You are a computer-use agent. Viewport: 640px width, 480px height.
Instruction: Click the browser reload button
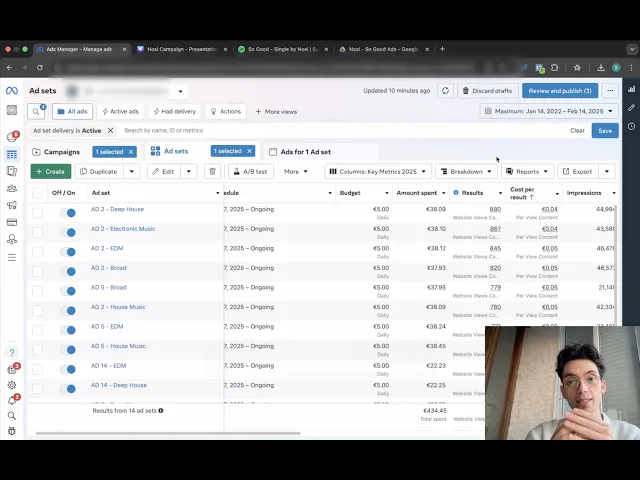coord(40,68)
